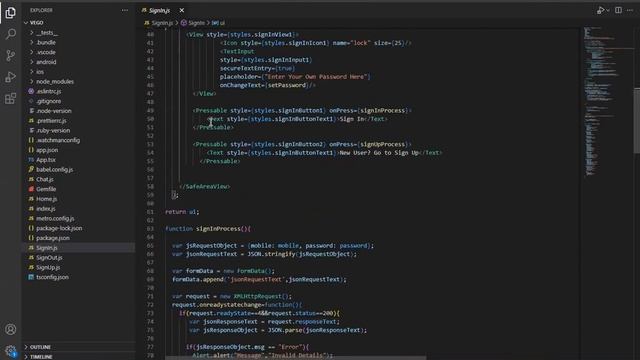
Task: Click 'New User? Go to Sign Up' text
Action: click(379, 153)
